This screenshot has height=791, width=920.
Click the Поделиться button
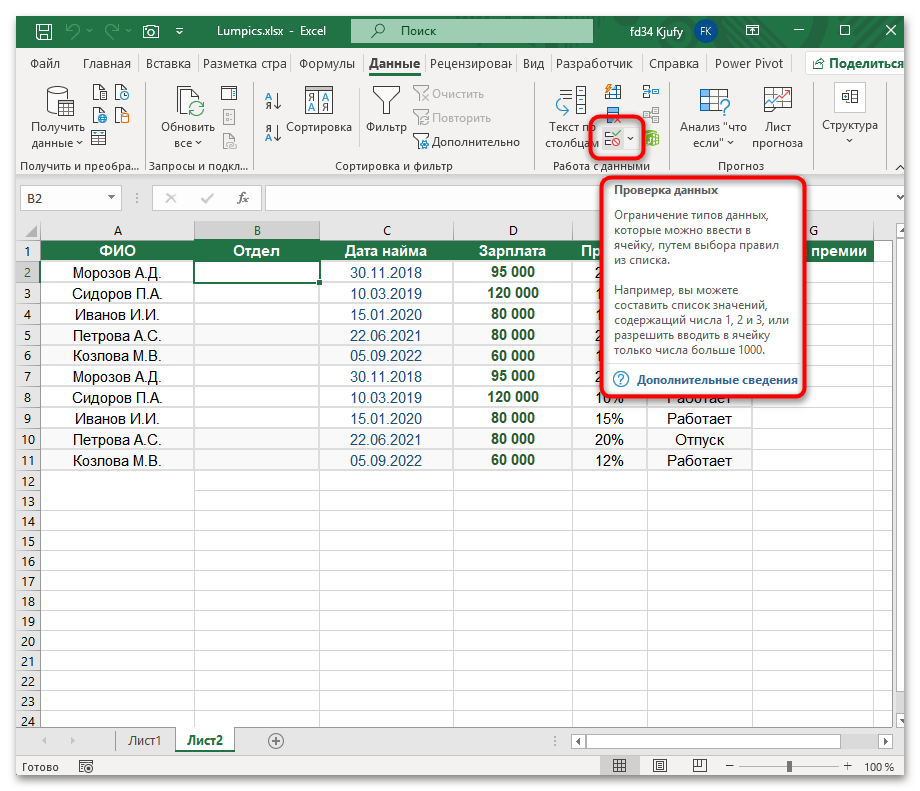(855, 63)
